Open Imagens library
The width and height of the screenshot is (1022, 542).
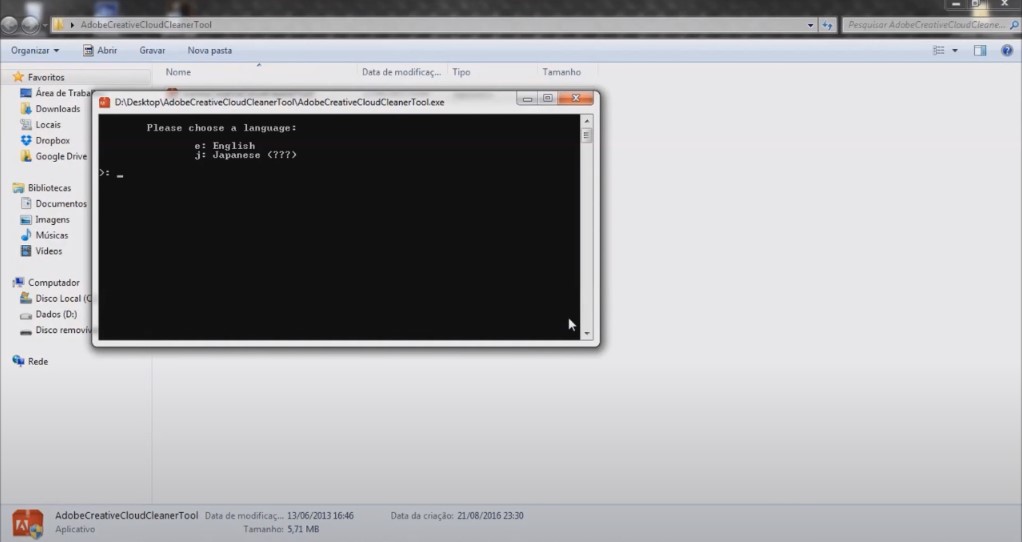click(52, 220)
